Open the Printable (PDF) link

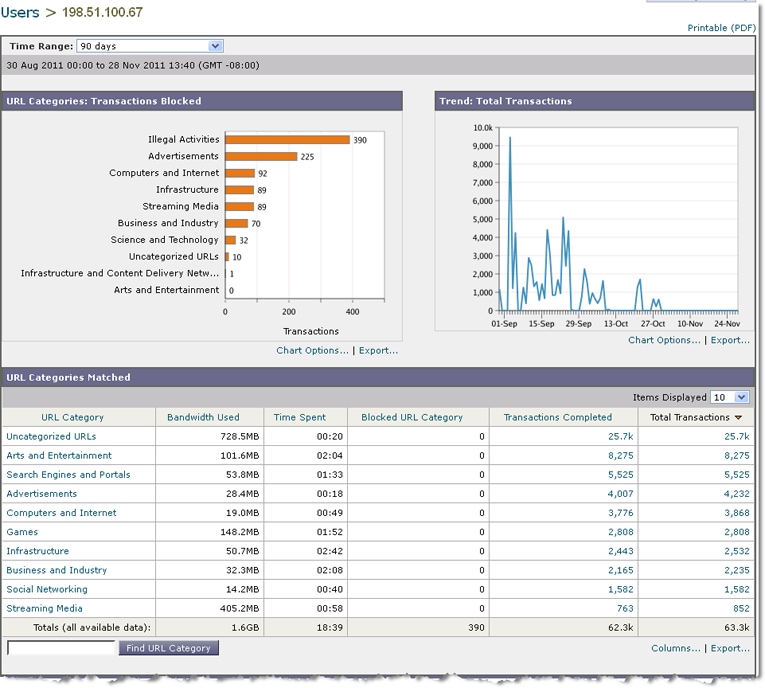point(721,28)
